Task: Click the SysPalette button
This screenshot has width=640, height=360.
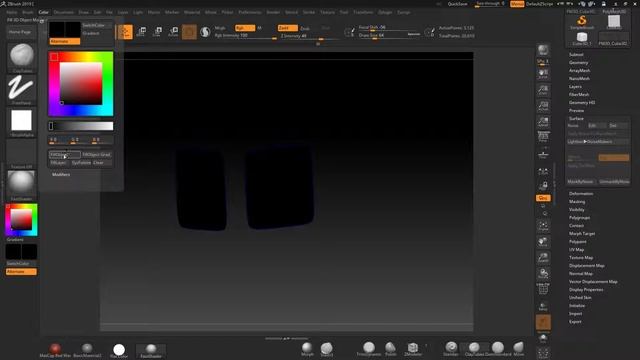Action: pyautogui.click(x=81, y=162)
